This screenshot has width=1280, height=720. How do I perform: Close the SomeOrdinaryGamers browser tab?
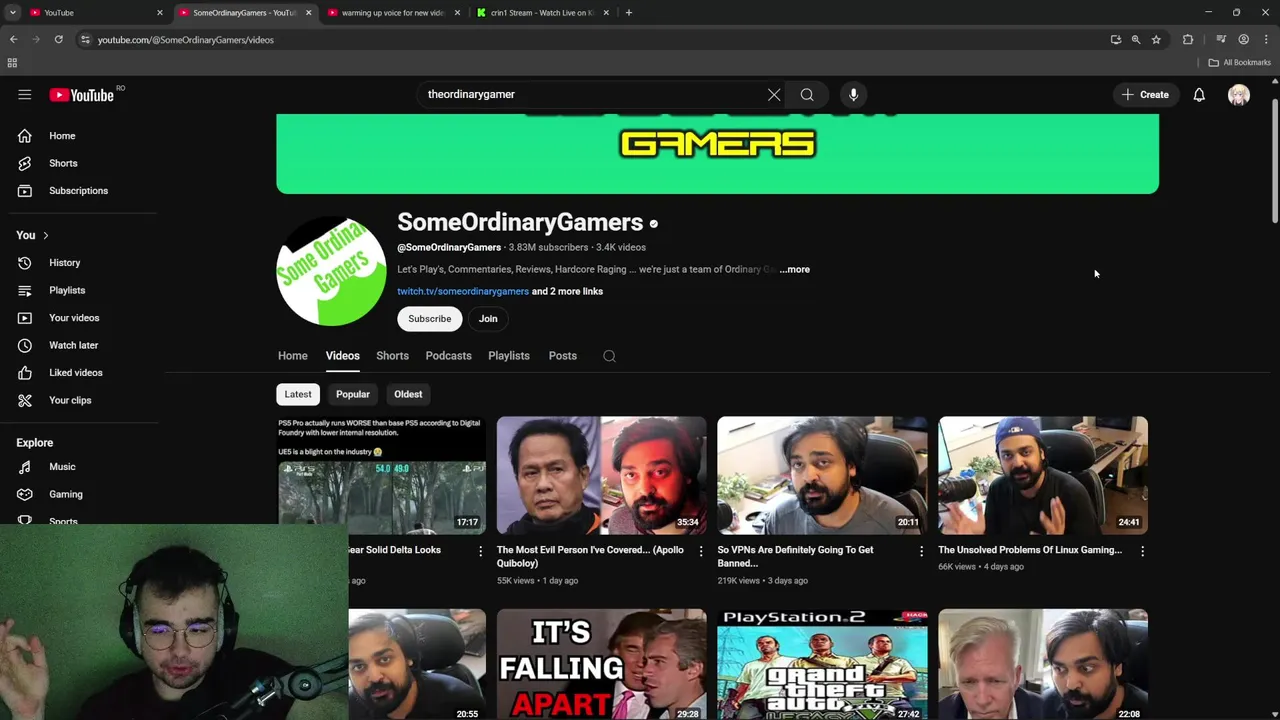click(308, 13)
